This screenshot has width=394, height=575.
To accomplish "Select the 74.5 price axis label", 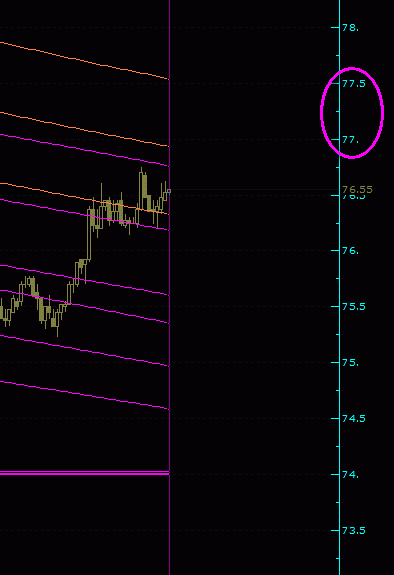I will pos(354,418).
